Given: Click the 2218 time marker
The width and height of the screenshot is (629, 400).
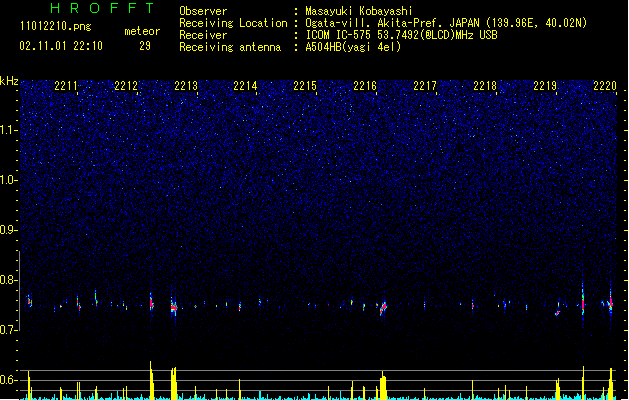Looking at the screenshot, I should [x=485, y=86].
